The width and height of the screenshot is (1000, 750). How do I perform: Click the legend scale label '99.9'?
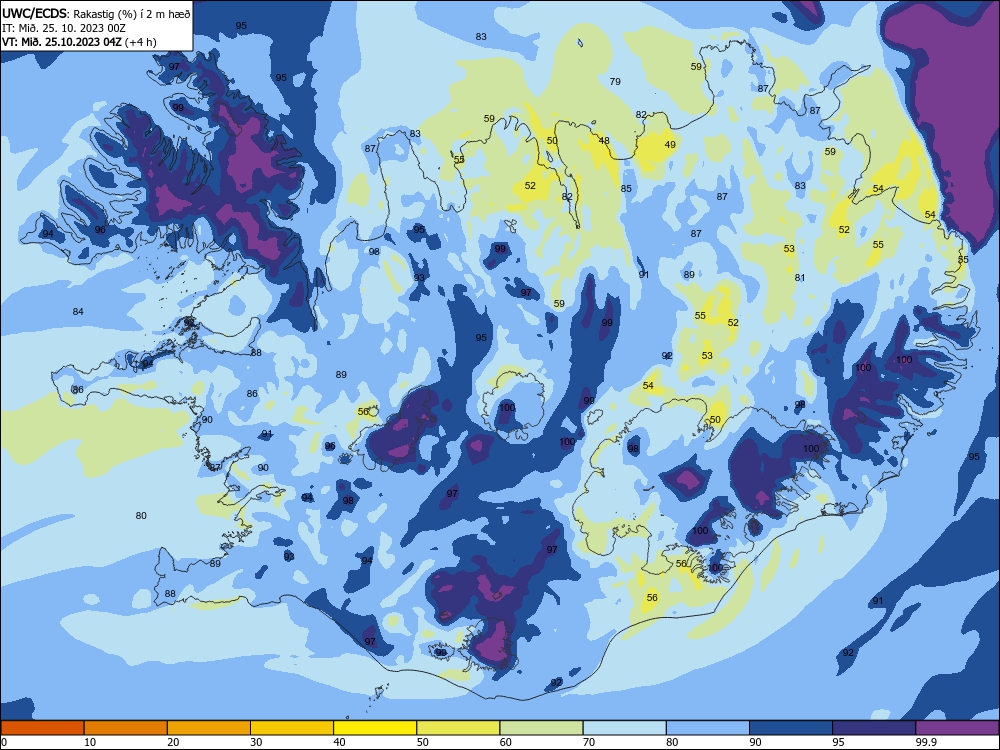925,742
